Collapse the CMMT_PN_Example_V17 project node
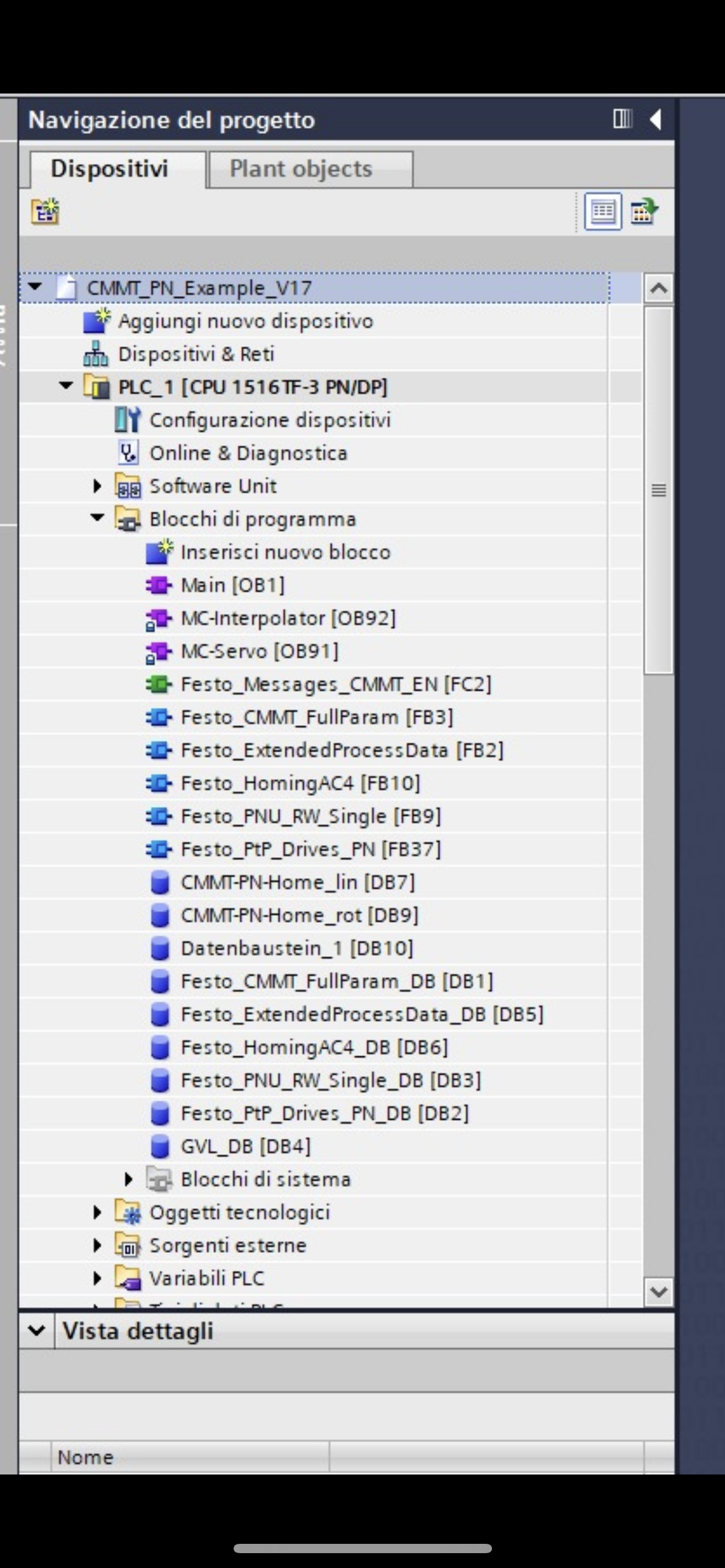Viewport: 725px width, 1568px height. (x=35, y=287)
